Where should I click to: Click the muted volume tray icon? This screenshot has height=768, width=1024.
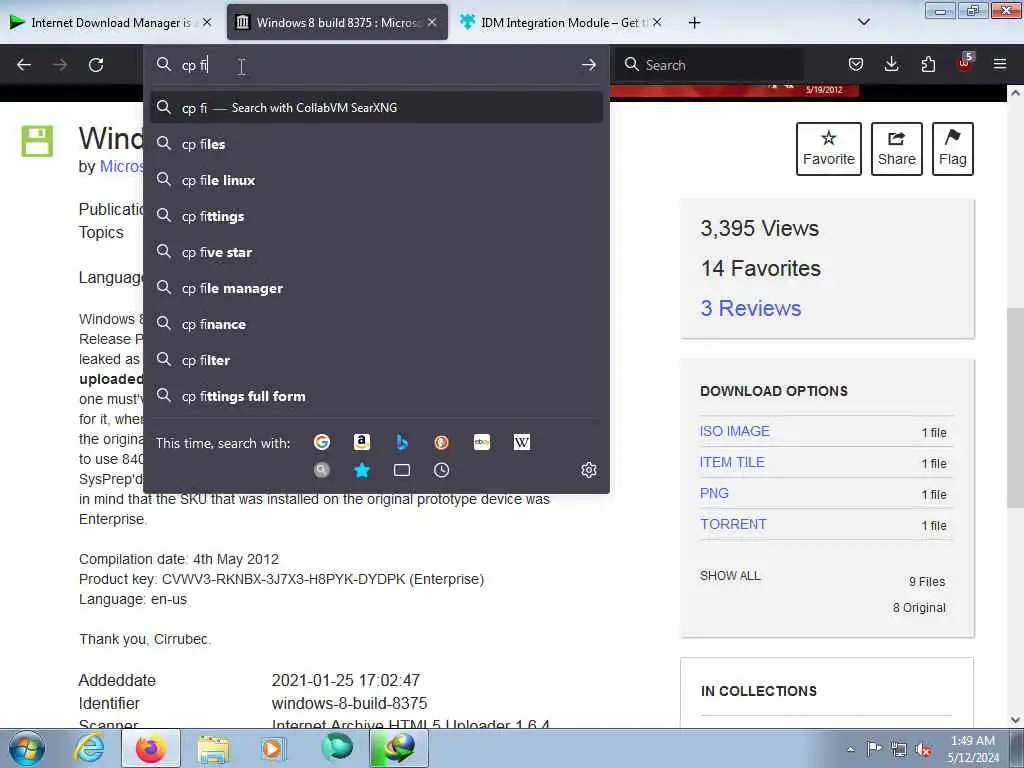point(923,749)
